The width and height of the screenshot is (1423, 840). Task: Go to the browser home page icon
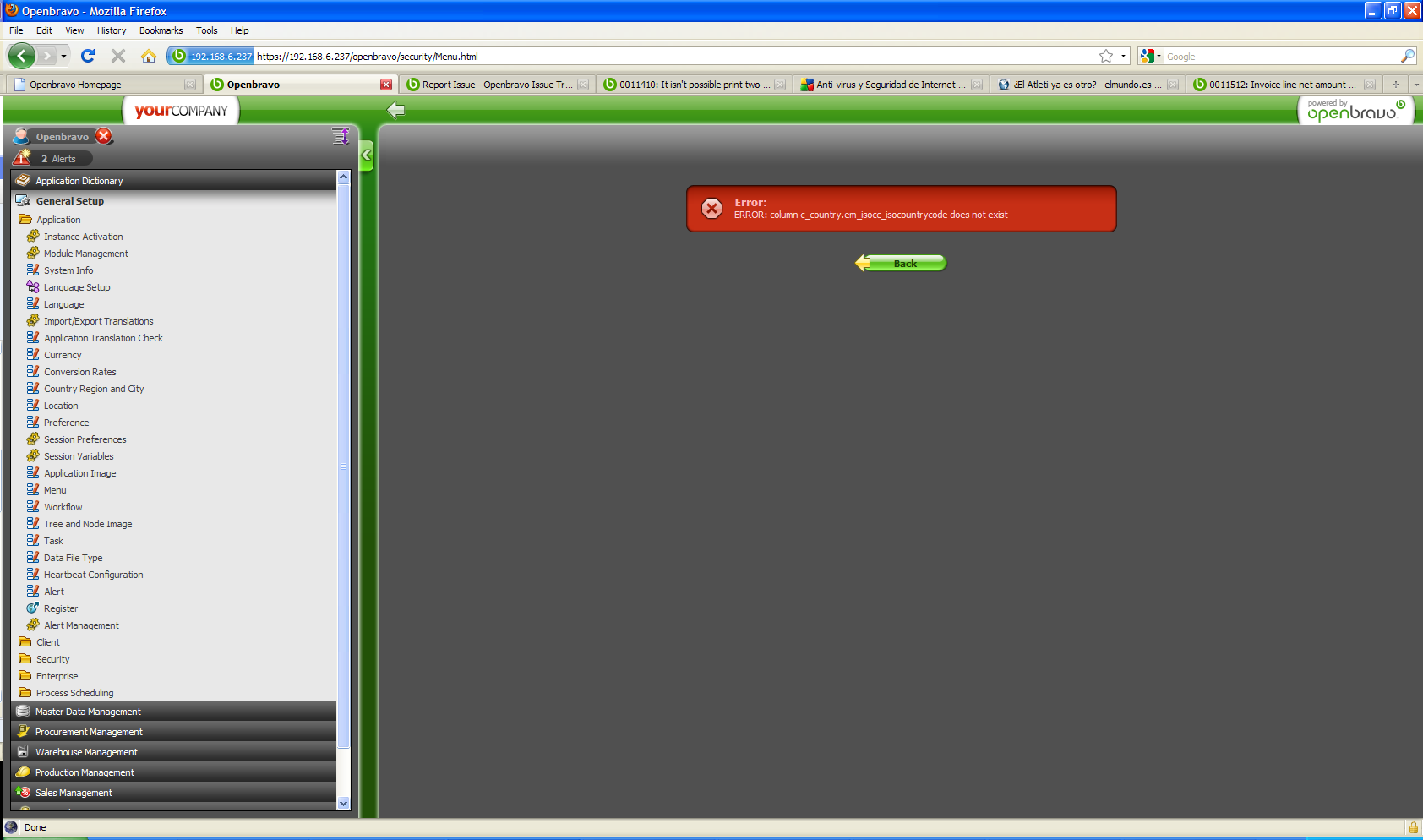coord(149,56)
